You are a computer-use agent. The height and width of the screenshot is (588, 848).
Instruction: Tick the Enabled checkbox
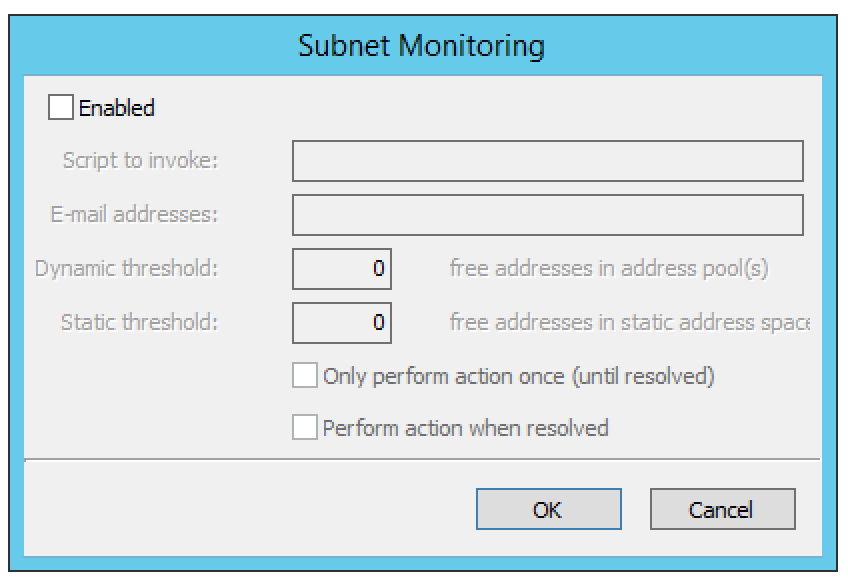click(x=61, y=107)
